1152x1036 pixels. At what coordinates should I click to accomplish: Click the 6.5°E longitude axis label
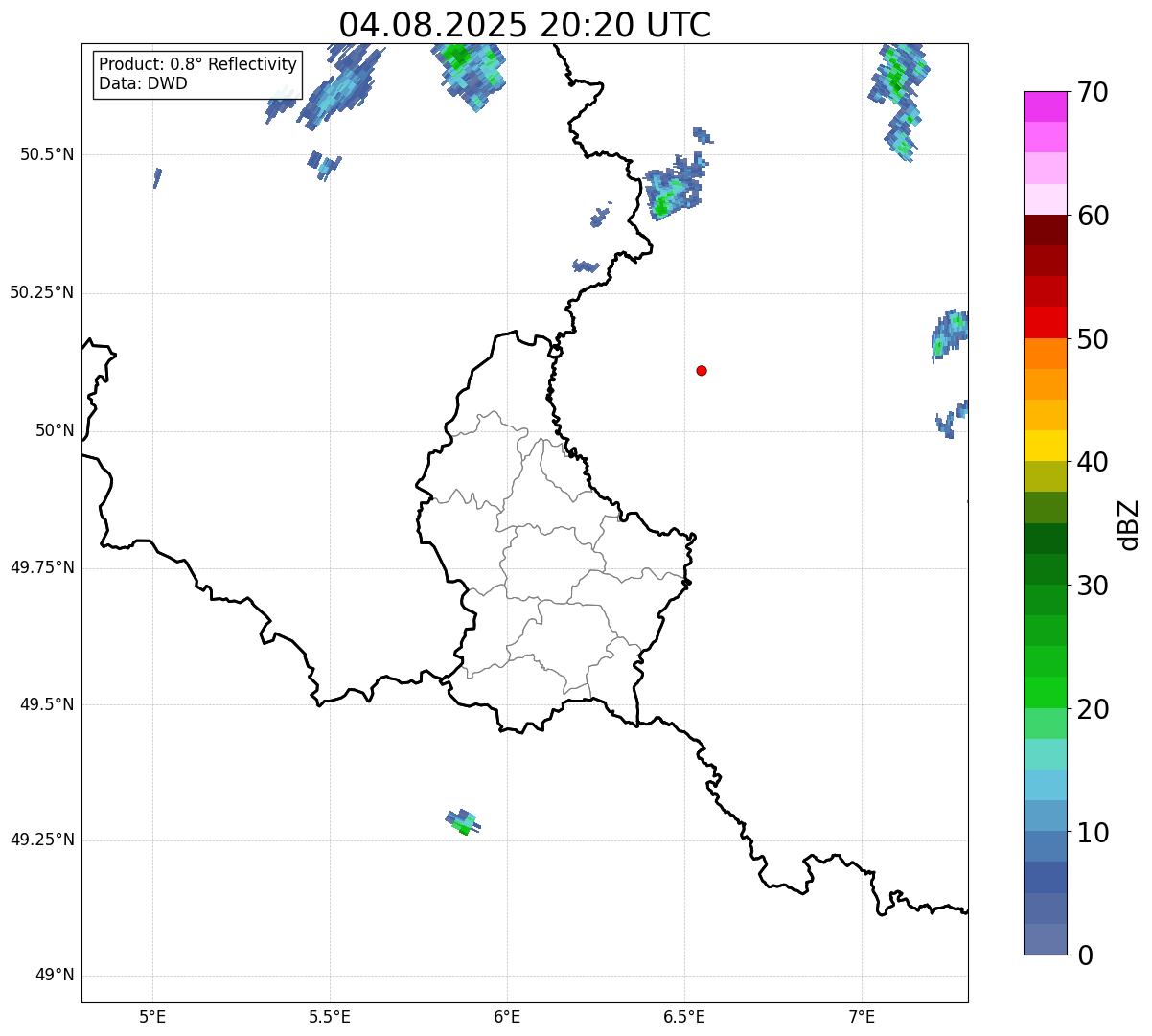pyautogui.click(x=684, y=1016)
